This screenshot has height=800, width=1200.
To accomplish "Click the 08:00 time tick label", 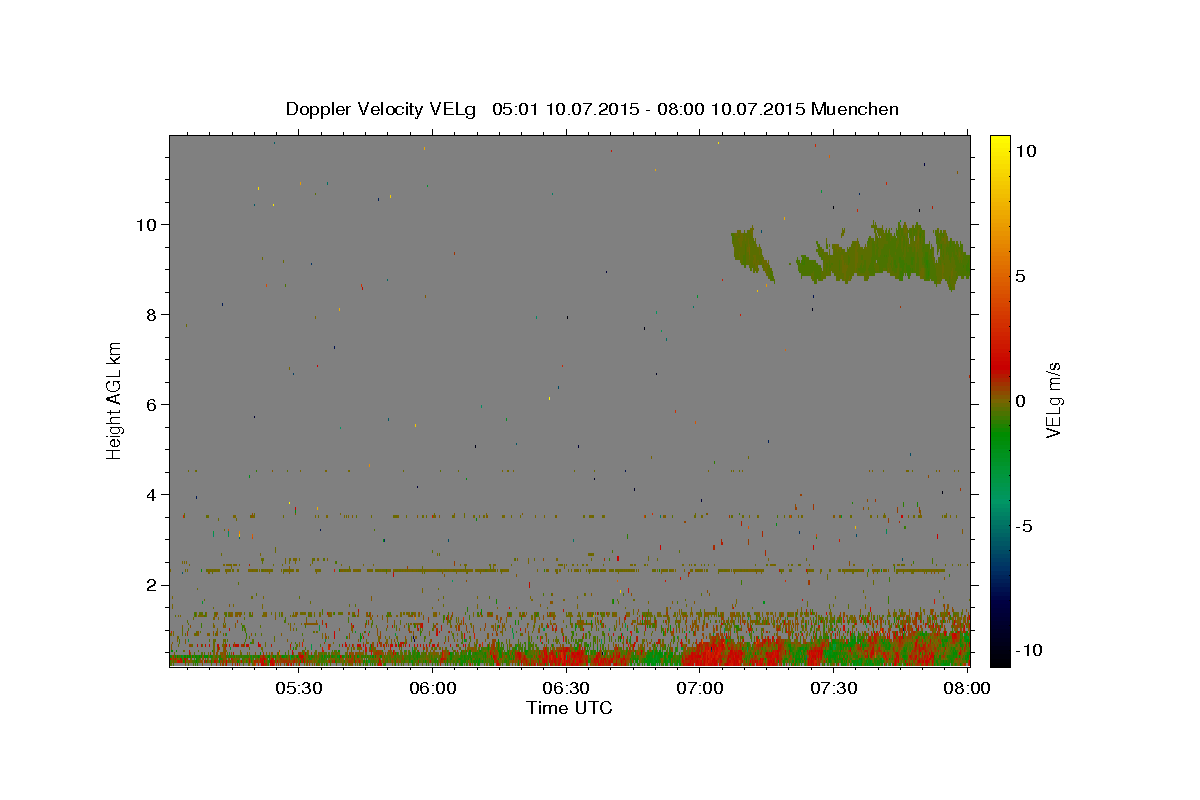I will click(x=966, y=688).
